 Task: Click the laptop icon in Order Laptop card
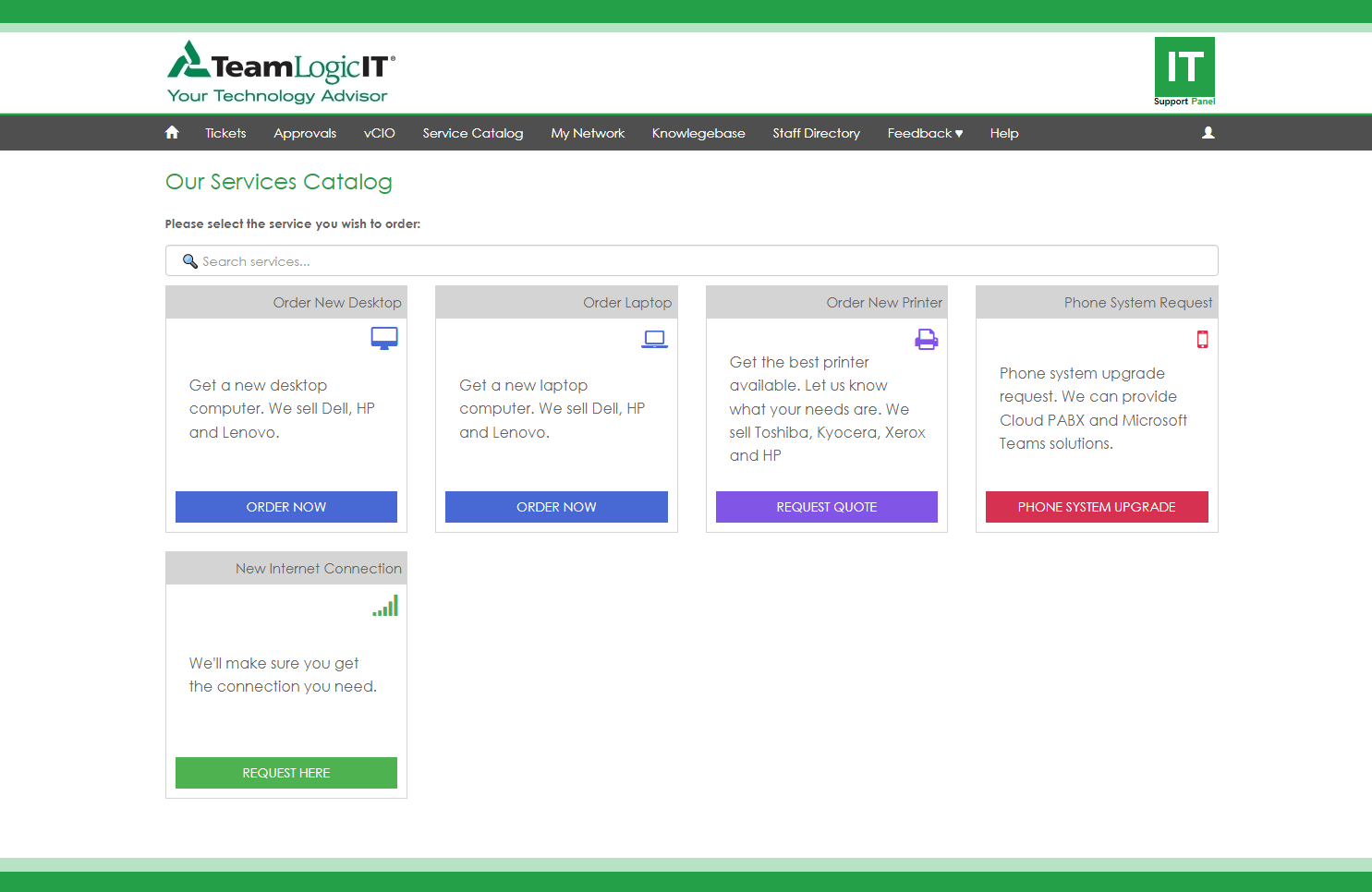pos(654,340)
